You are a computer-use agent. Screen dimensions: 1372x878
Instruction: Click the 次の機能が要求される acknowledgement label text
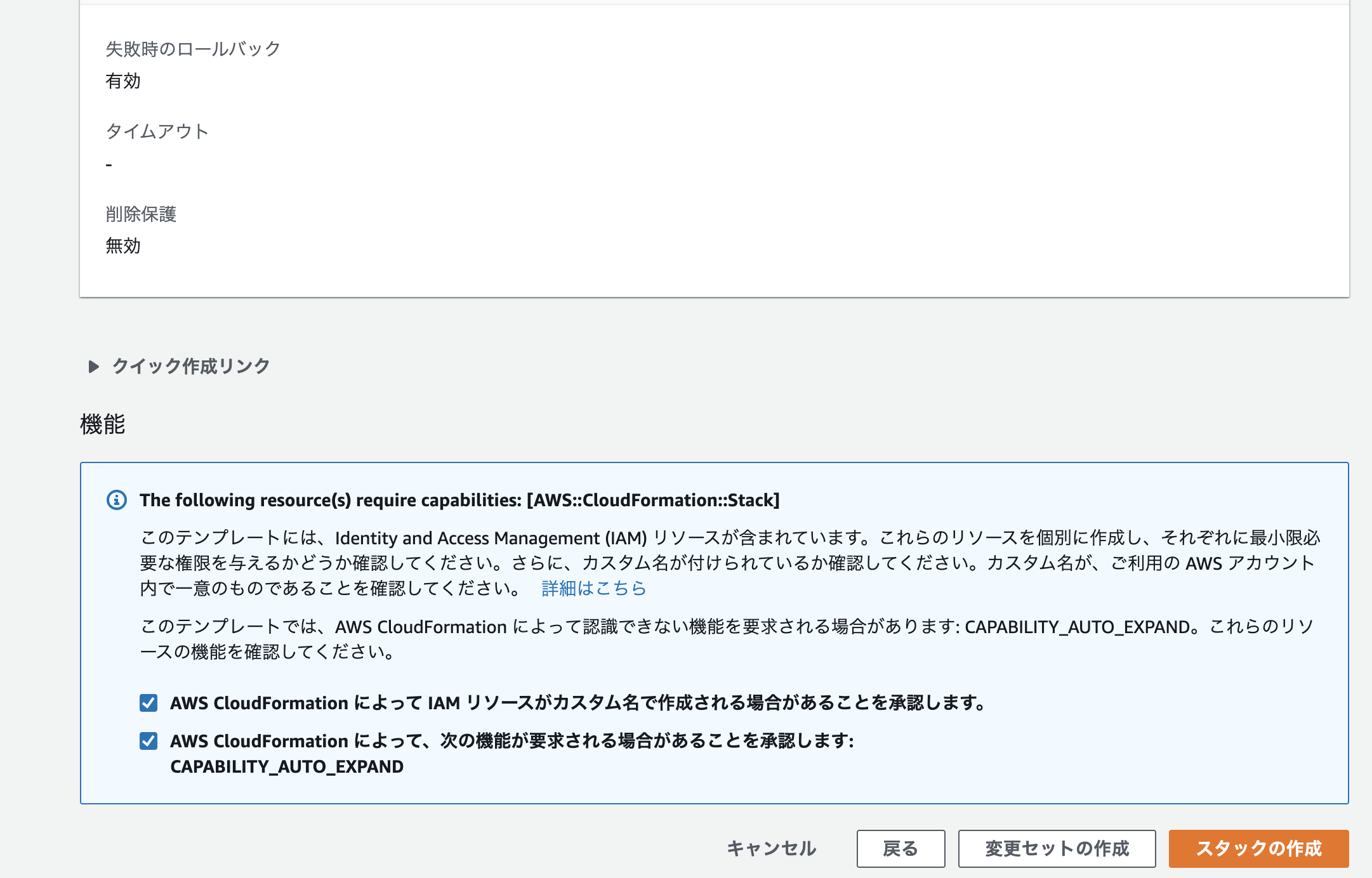(511, 741)
